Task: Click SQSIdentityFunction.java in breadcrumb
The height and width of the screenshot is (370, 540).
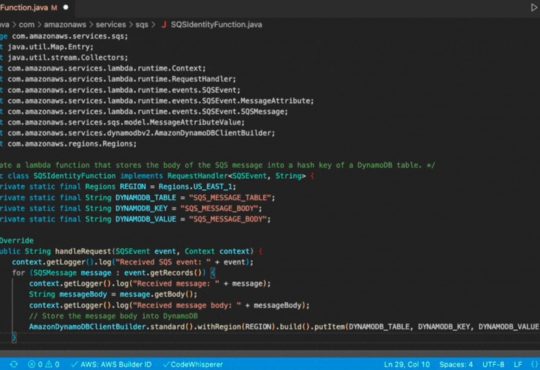Action: coord(216,24)
